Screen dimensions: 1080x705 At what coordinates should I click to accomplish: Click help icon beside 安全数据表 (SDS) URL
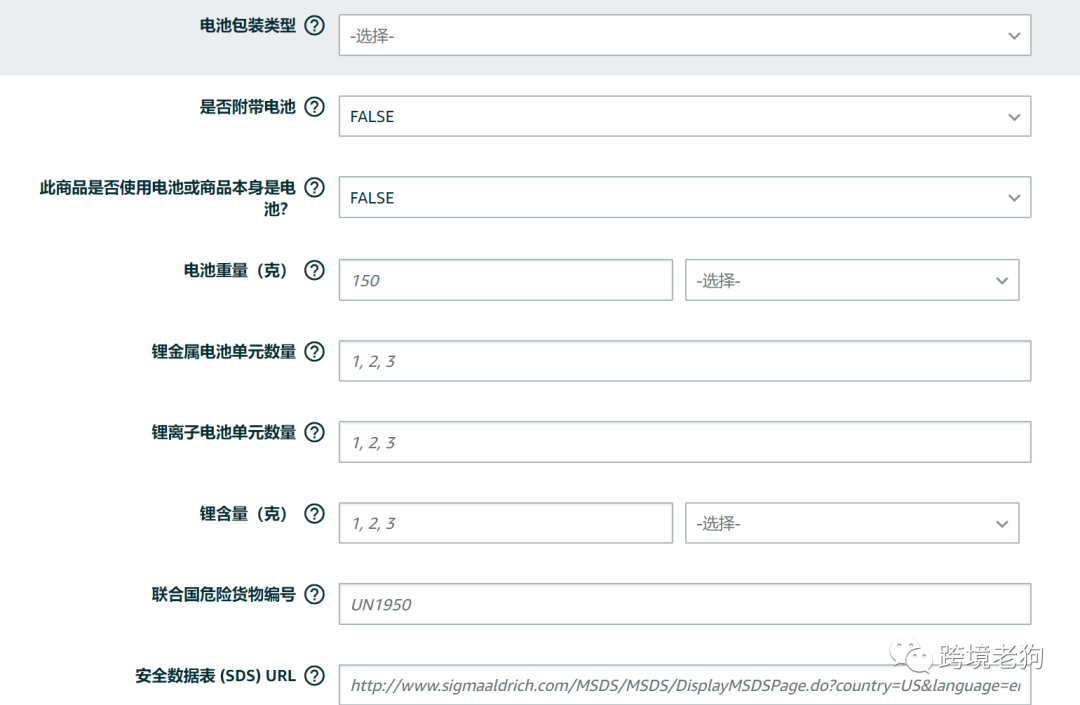coord(315,675)
